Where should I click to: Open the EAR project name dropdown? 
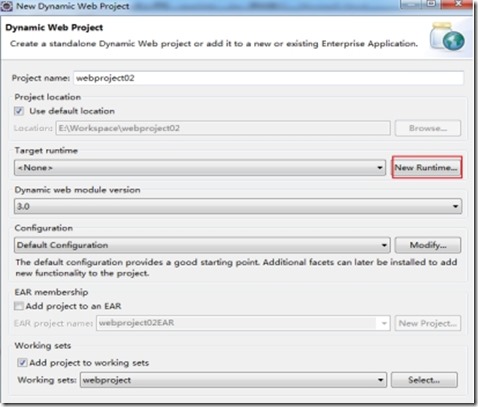point(243,323)
